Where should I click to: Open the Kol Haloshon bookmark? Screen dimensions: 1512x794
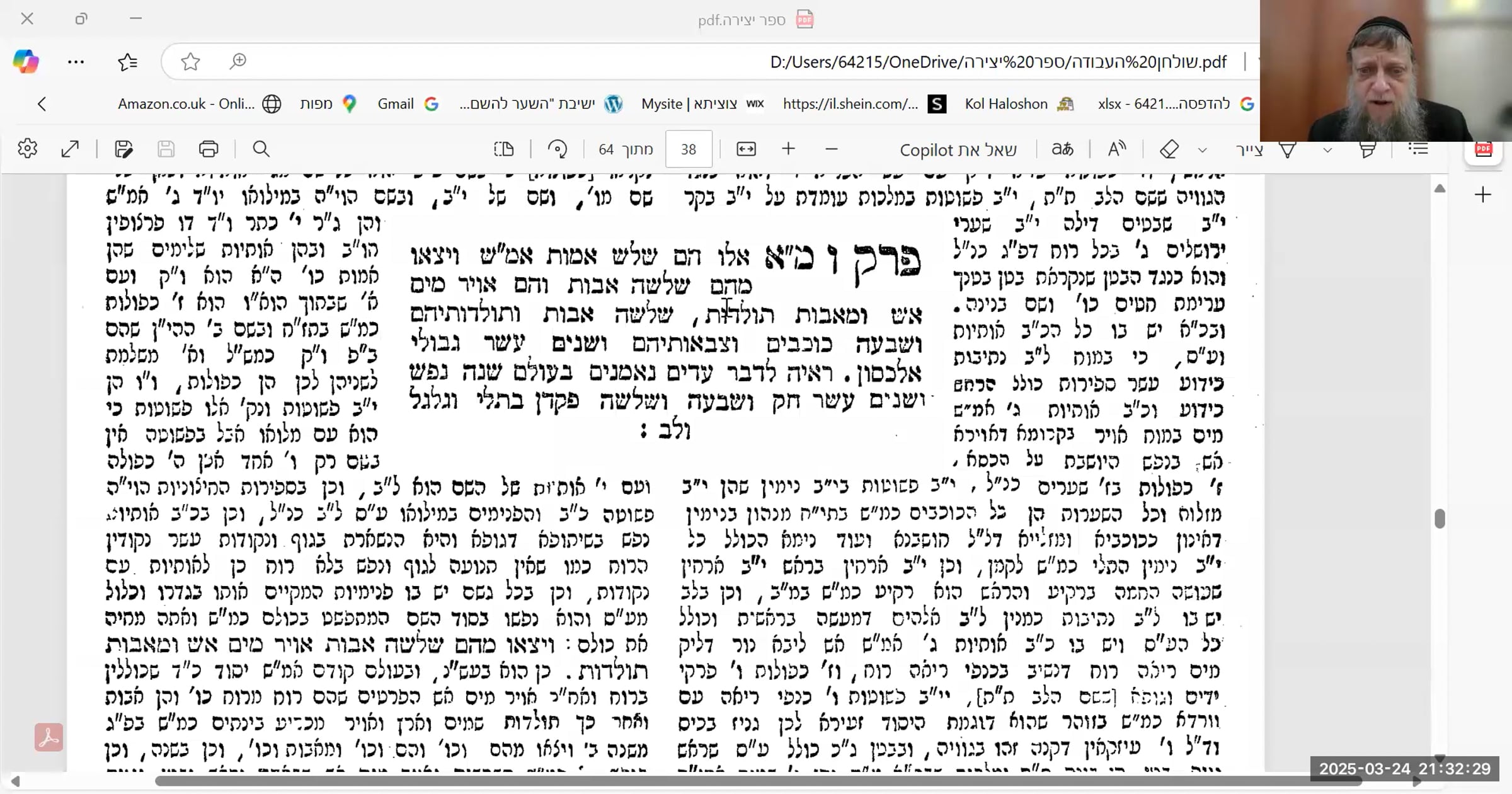click(x=1019, y=104)
